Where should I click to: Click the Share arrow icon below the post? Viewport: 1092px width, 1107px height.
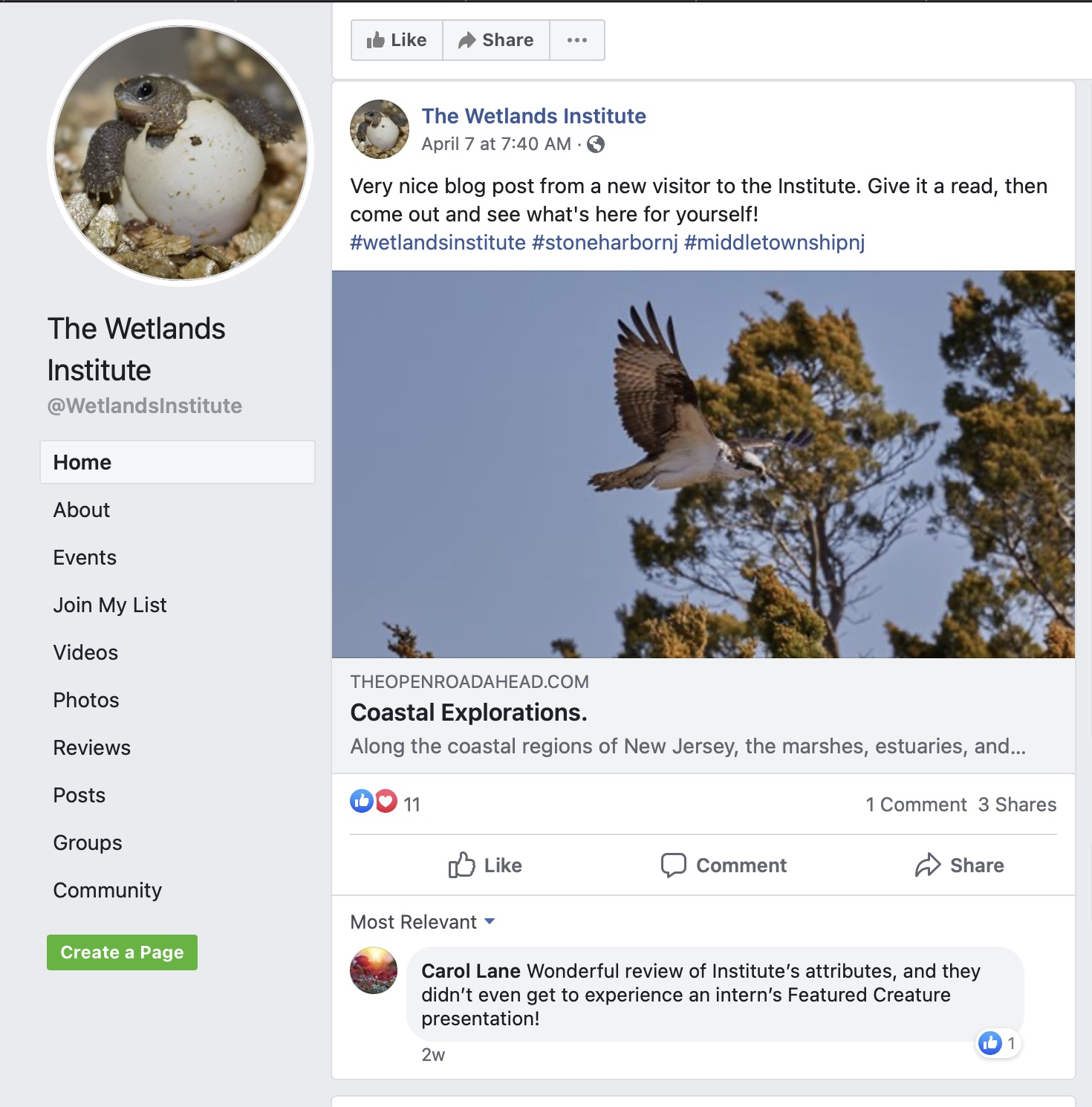pyautogui.click(x=927, y=865)
